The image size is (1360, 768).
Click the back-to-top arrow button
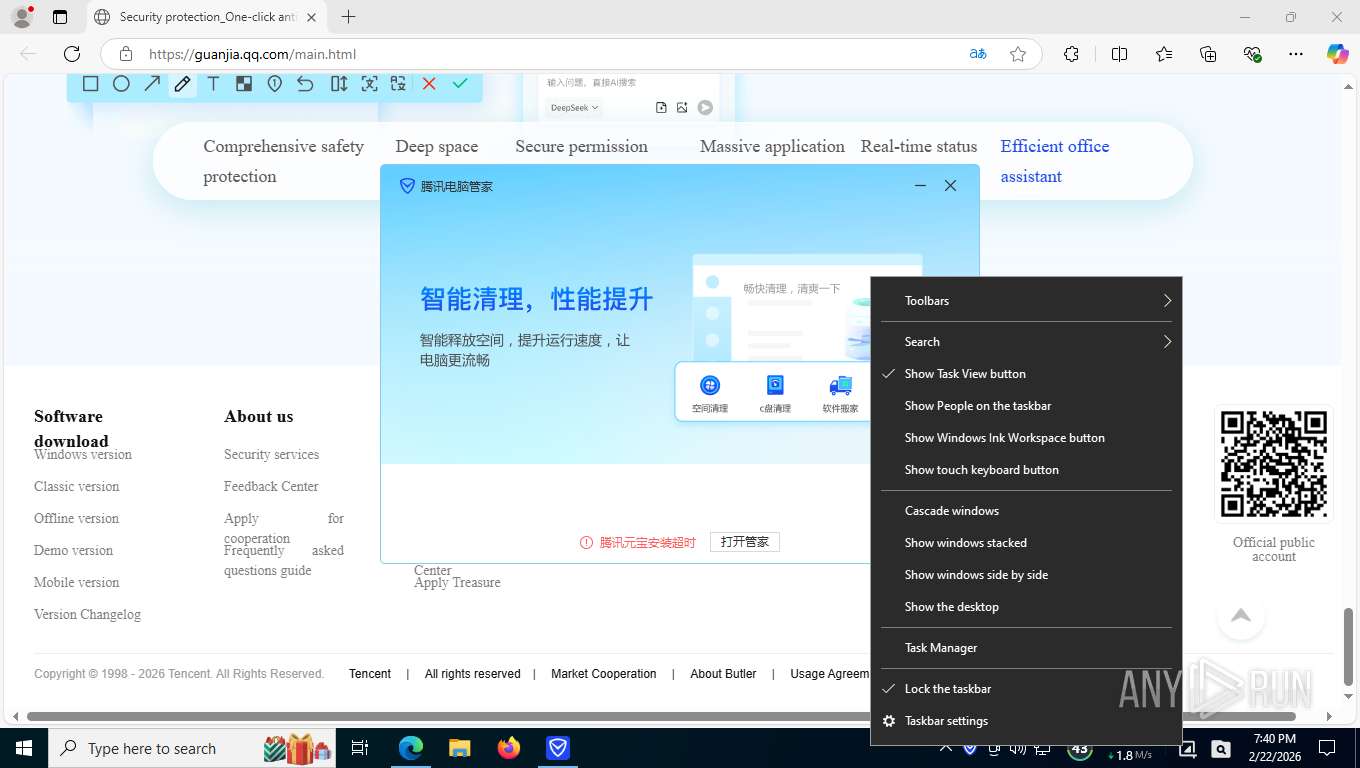[1241, 615]
